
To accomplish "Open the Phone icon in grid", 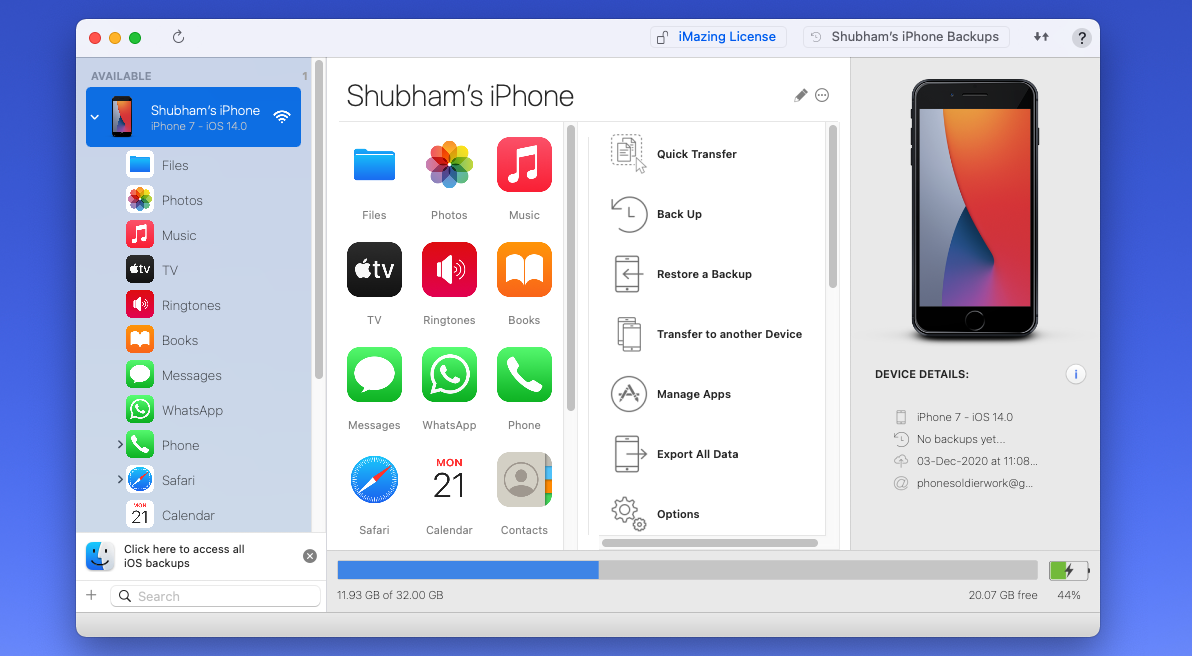I will 525,375.
